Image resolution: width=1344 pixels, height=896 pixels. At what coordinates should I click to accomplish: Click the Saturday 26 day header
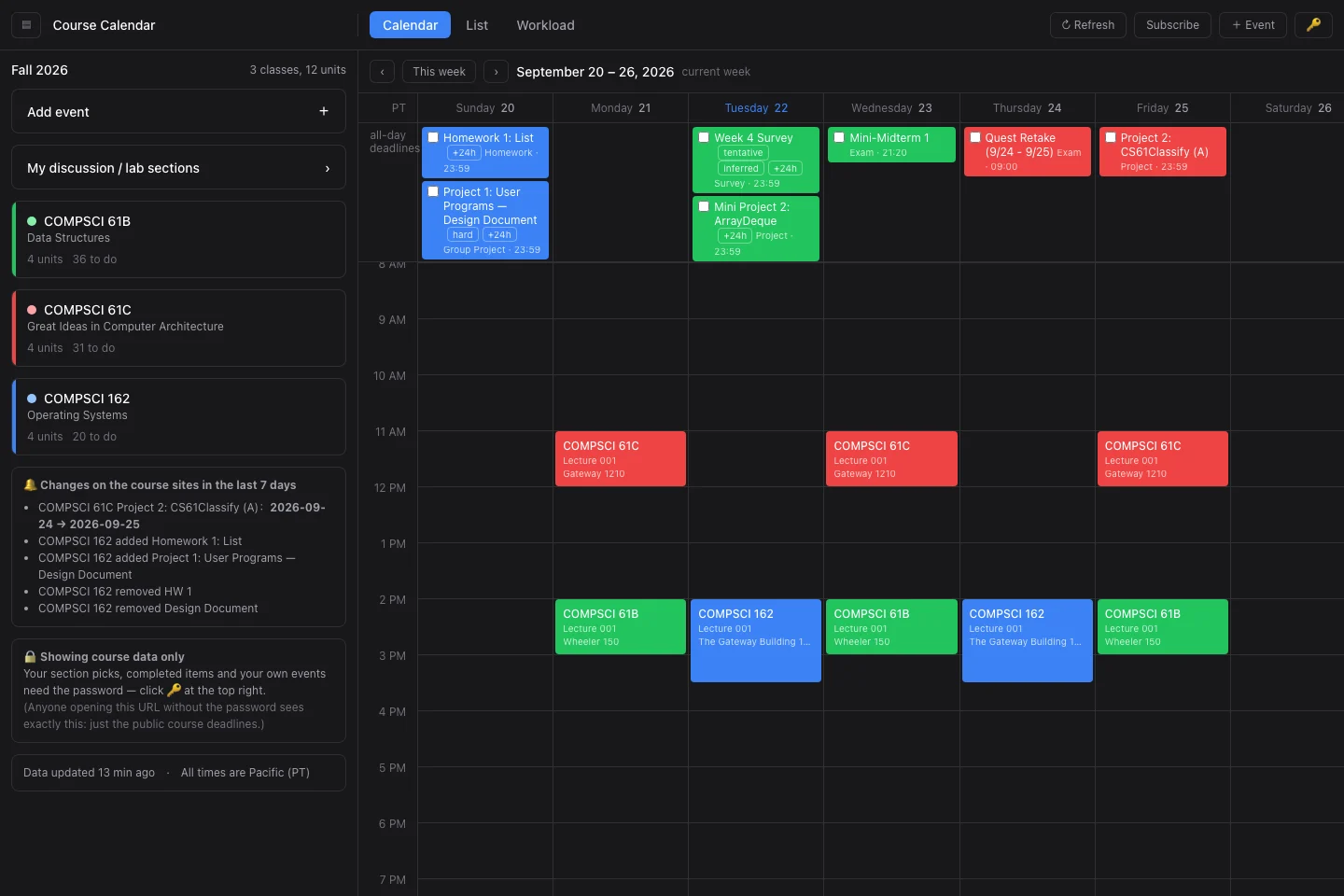point(1298,108)
